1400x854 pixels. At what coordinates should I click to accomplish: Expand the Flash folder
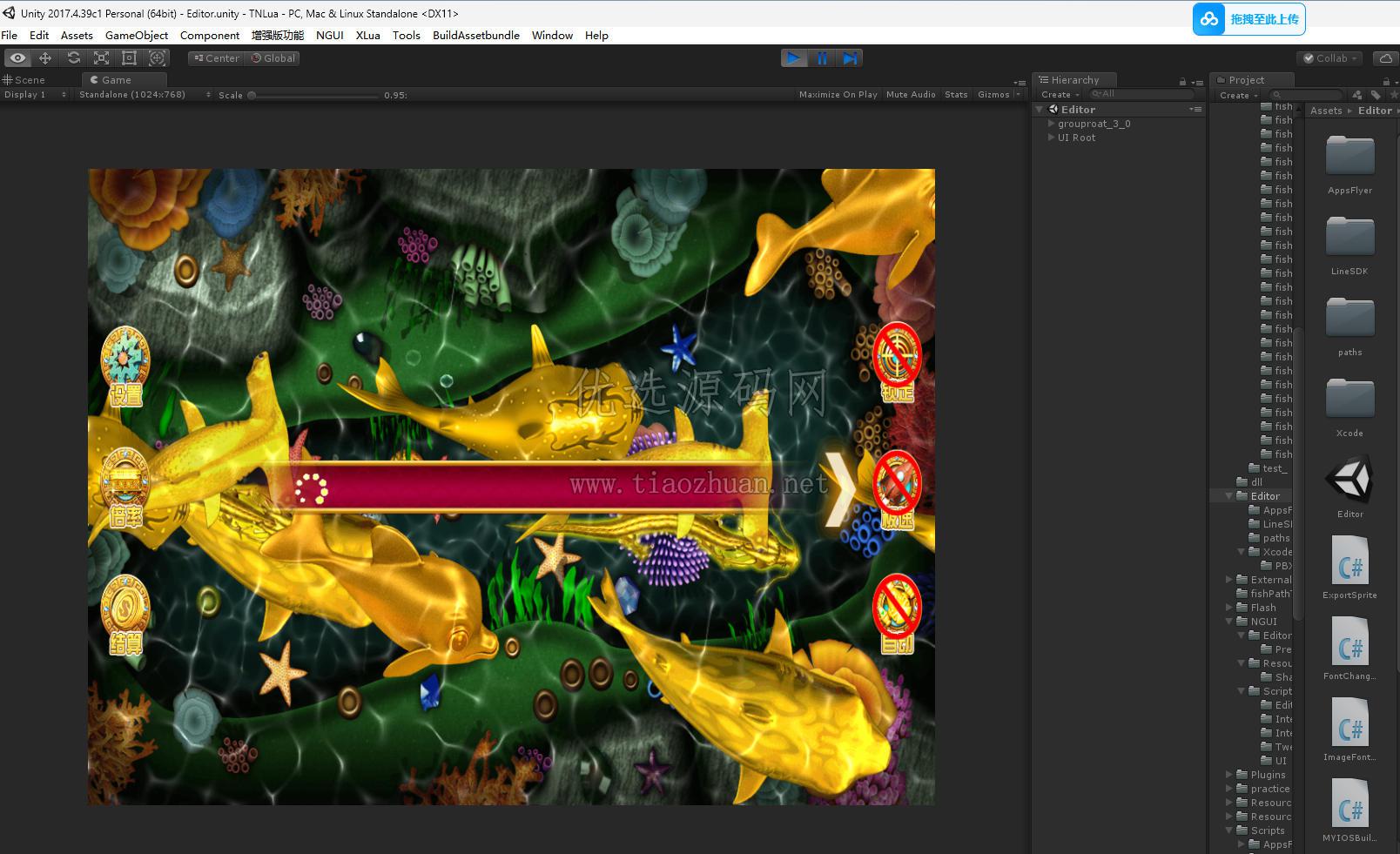[x=1229, y=608]
